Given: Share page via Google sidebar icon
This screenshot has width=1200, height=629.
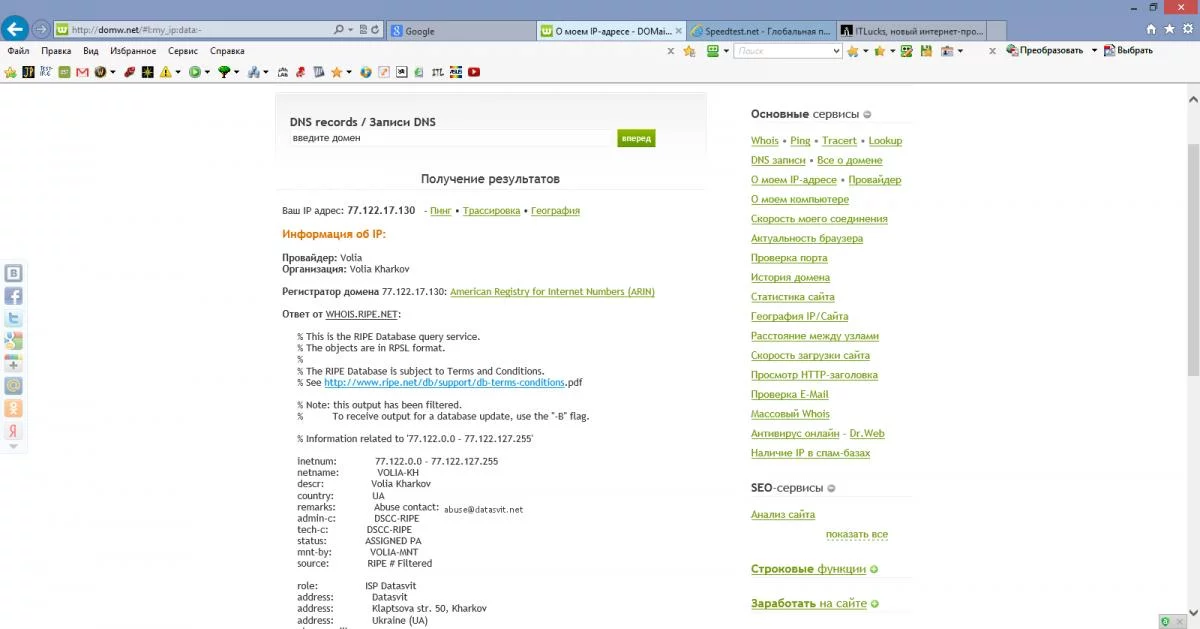Looking at the screenshot, I should tap(13, 341).
